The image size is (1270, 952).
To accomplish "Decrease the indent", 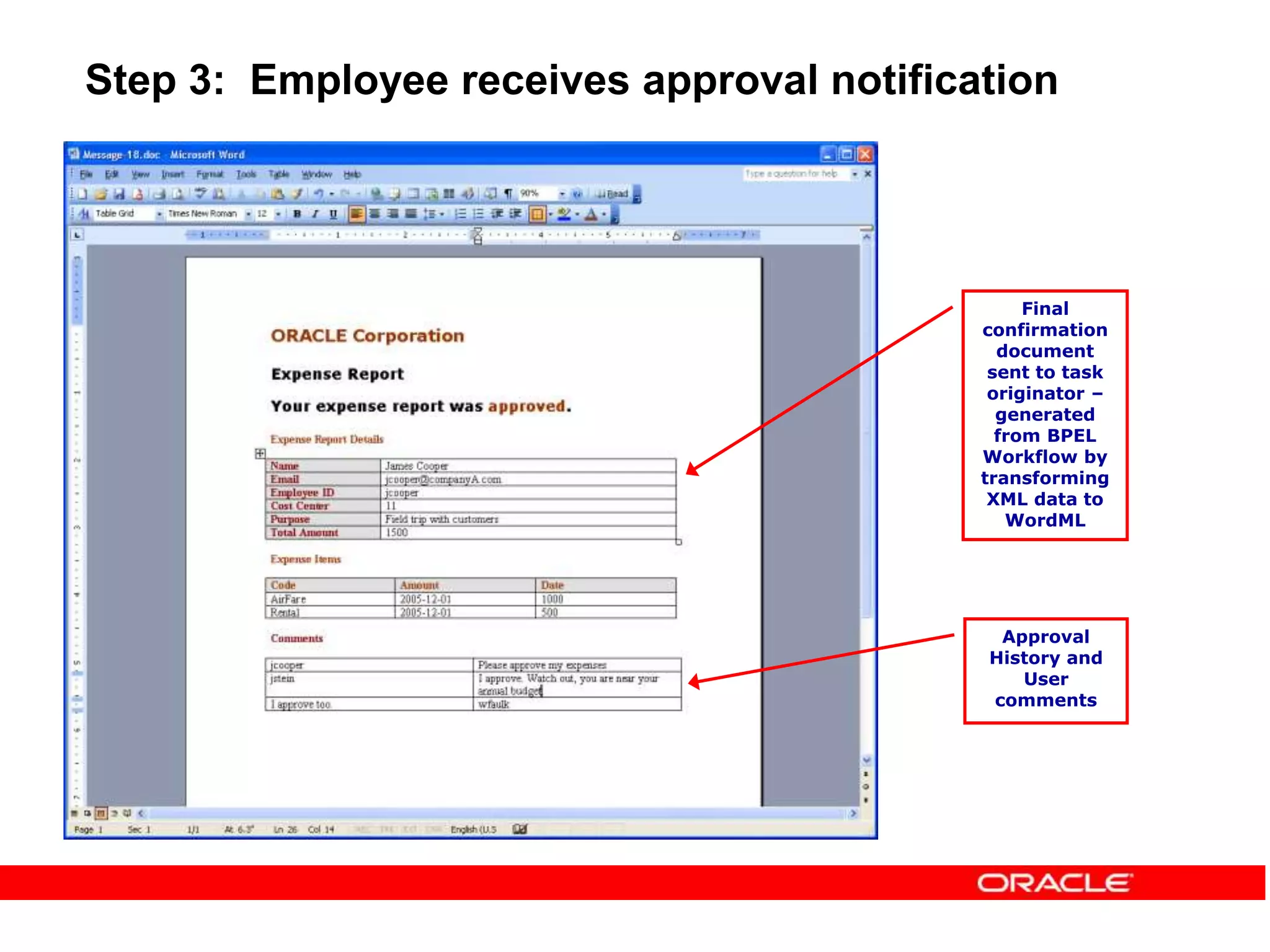I will [x=497, y=214].
